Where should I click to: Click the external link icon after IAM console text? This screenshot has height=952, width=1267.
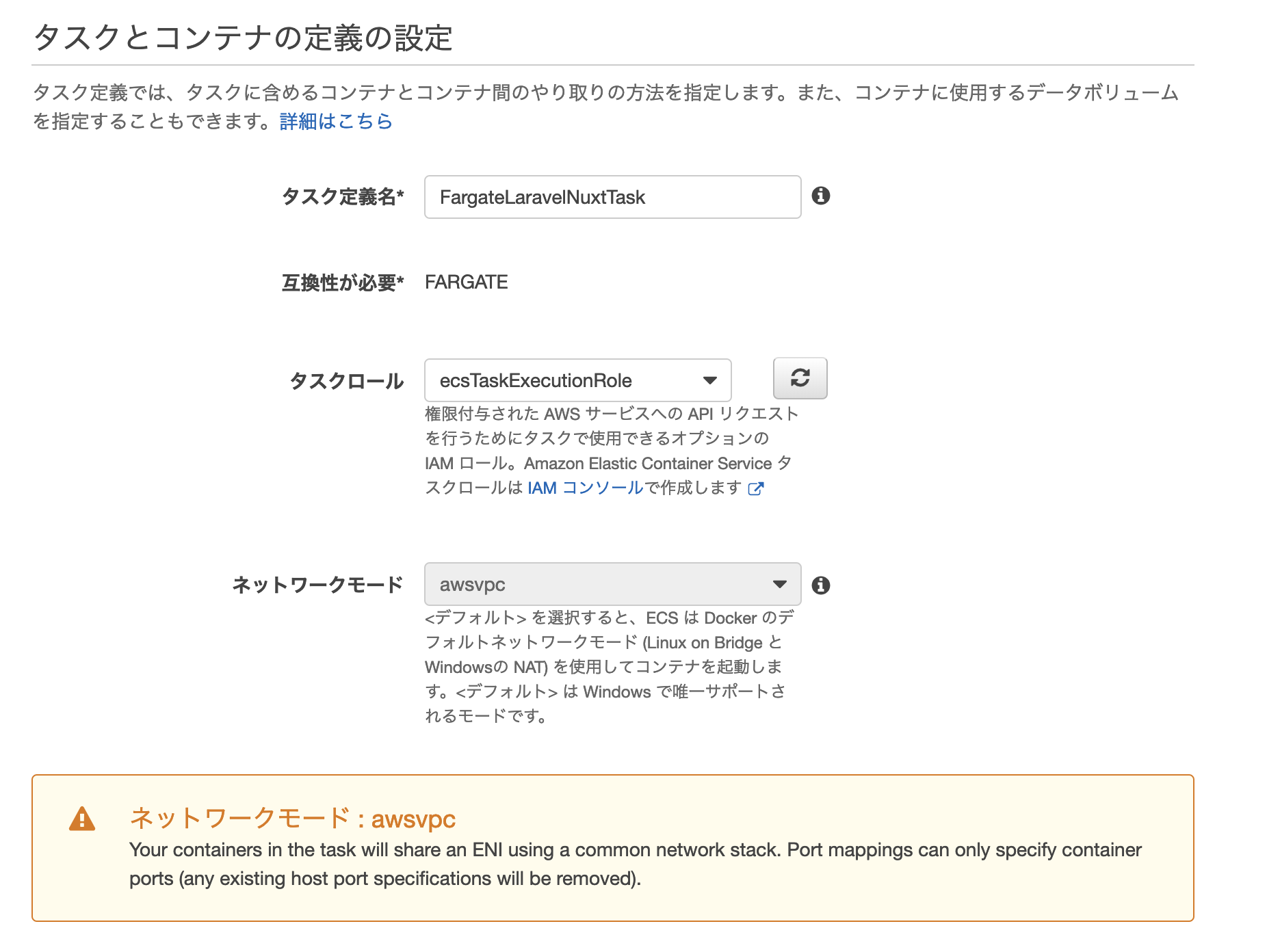[756, 488]
